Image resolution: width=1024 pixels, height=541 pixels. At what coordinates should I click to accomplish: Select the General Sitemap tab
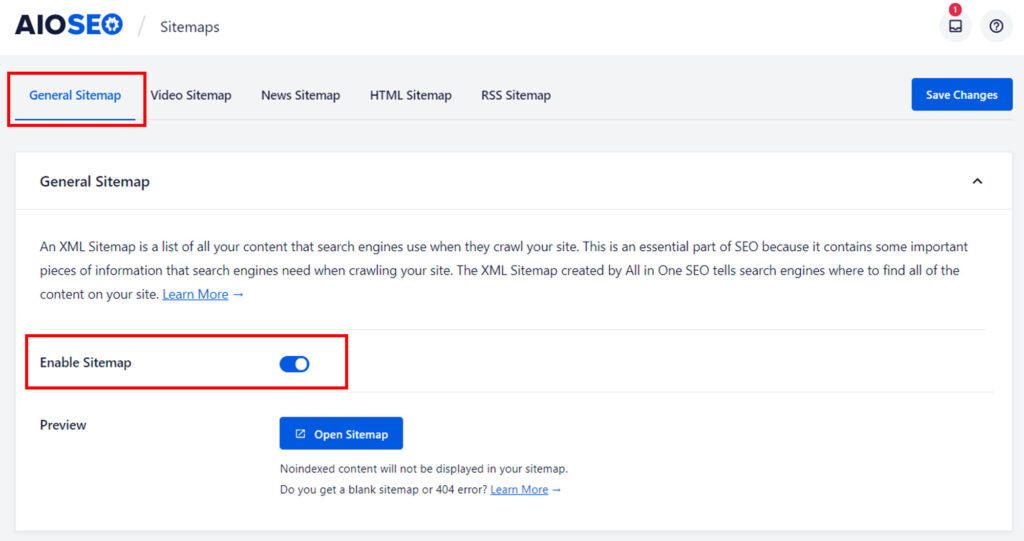click(x=75, y=95)
